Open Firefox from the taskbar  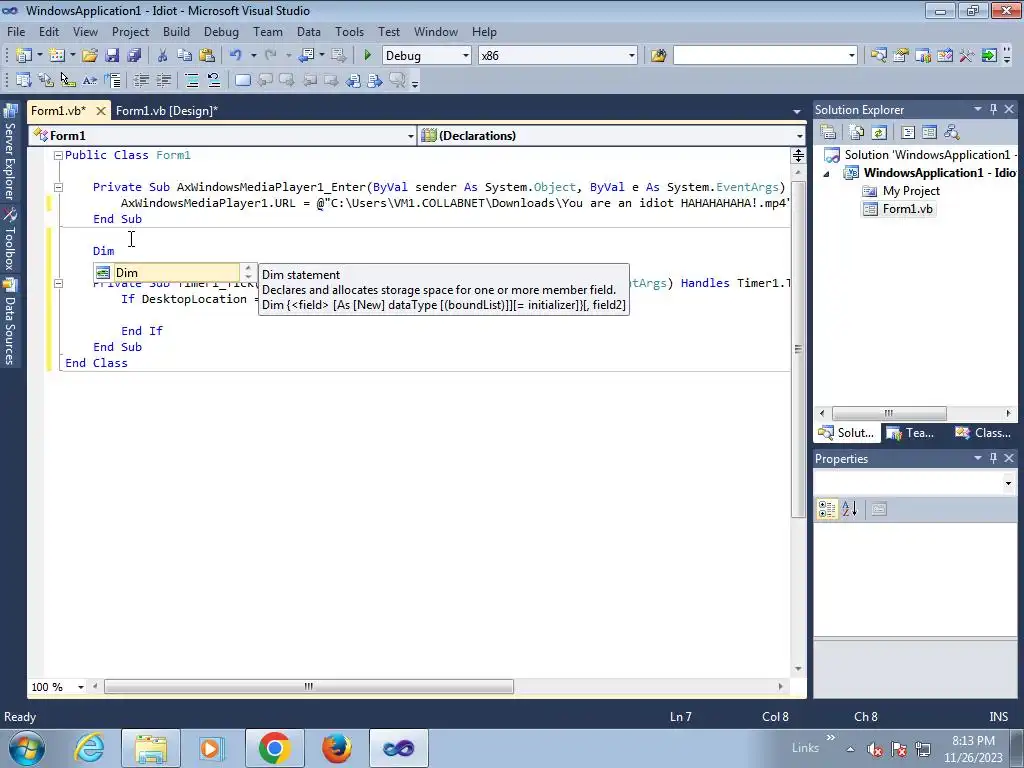[x=337, y=748]
